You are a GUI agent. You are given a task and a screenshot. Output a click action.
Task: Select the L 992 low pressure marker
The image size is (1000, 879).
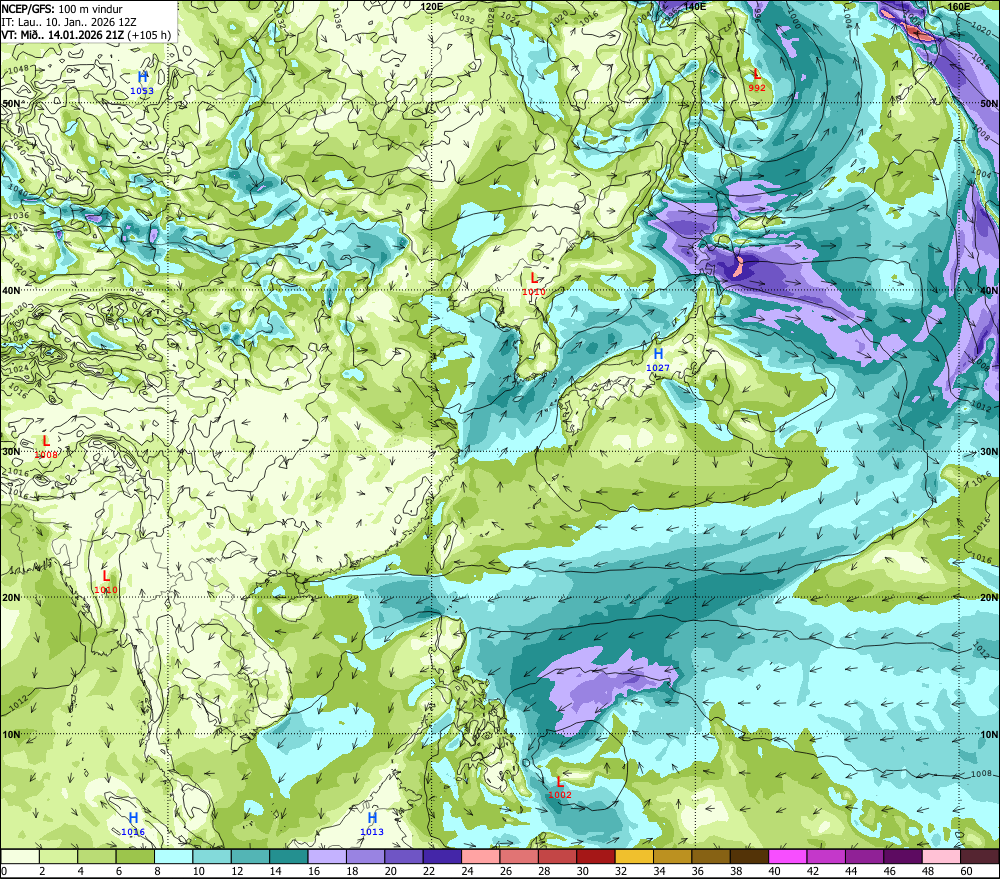point(757,80)
